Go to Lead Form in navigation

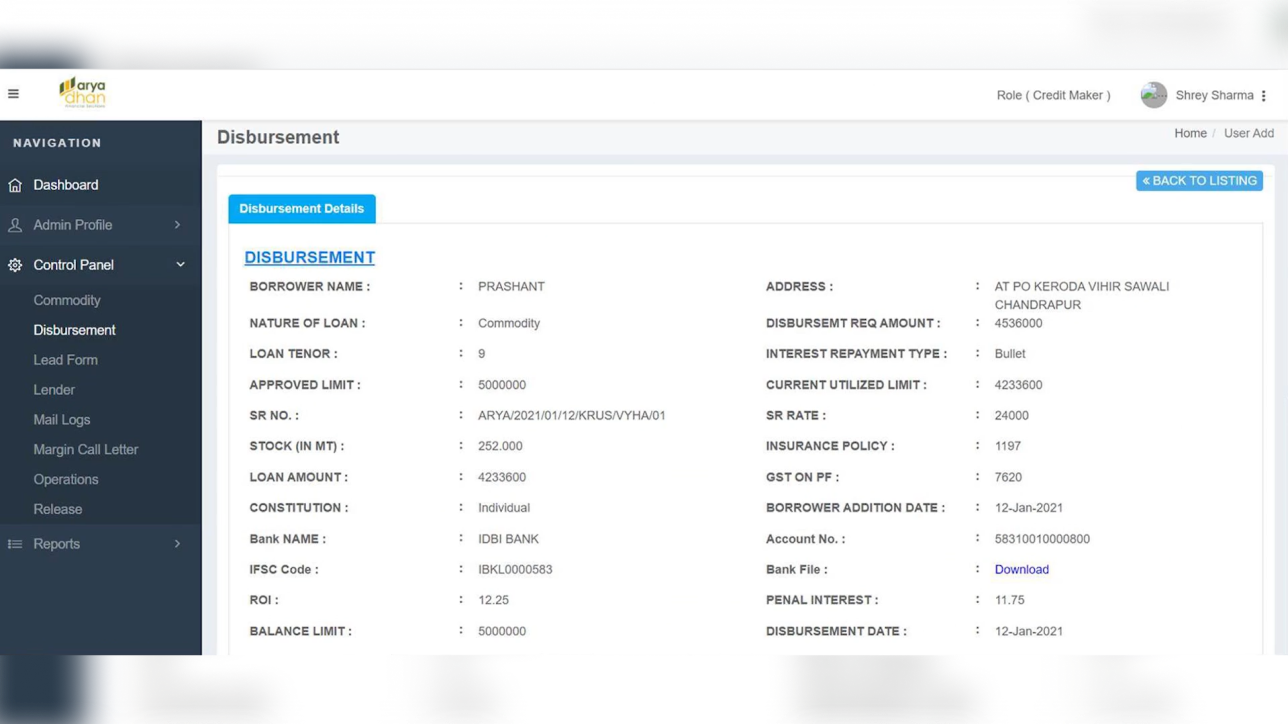pos(65,360)
